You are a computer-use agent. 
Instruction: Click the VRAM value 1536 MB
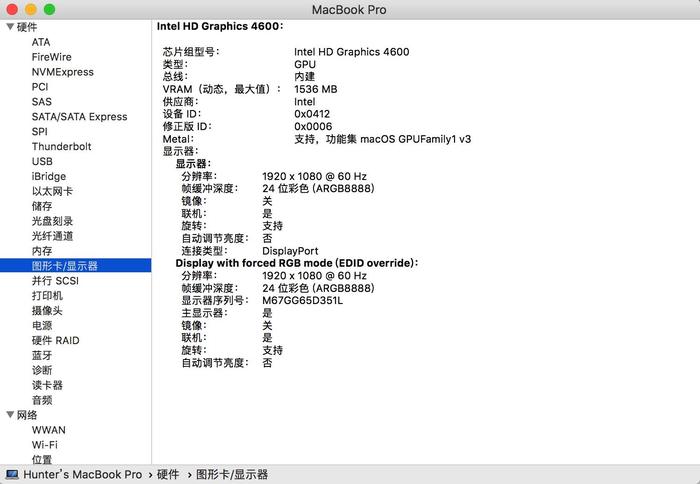coord(316,89)
